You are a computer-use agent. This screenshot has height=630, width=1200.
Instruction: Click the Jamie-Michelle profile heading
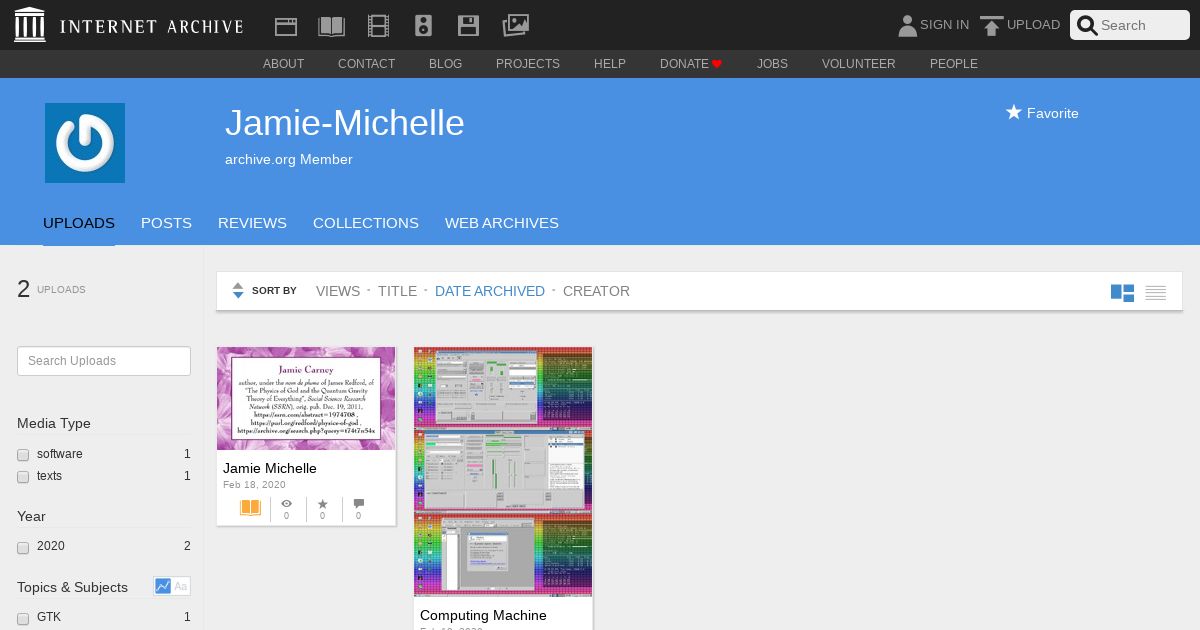345,123
